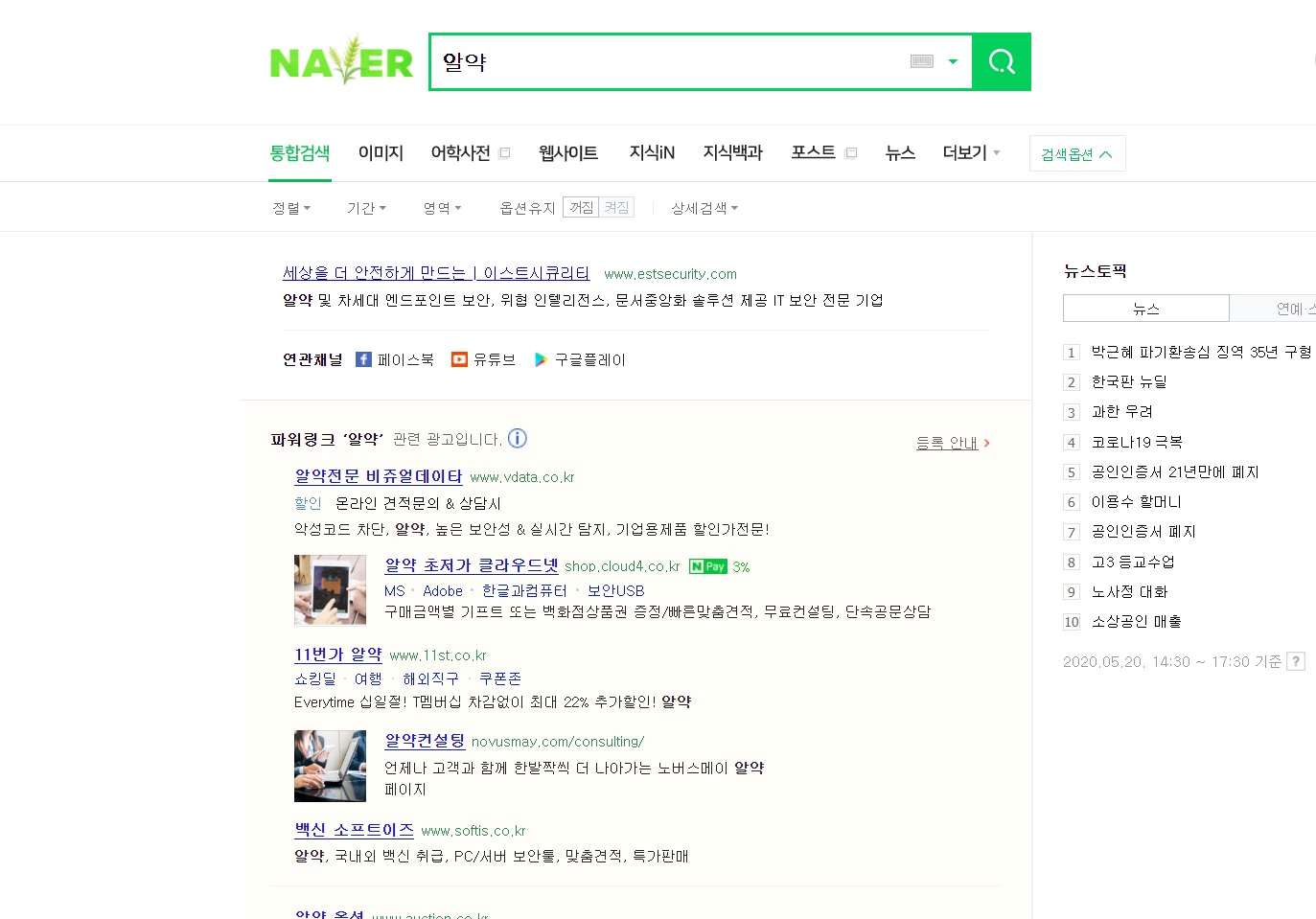
Task: Expand the 상세검색 dropdown
Action: tap(704, 208)
